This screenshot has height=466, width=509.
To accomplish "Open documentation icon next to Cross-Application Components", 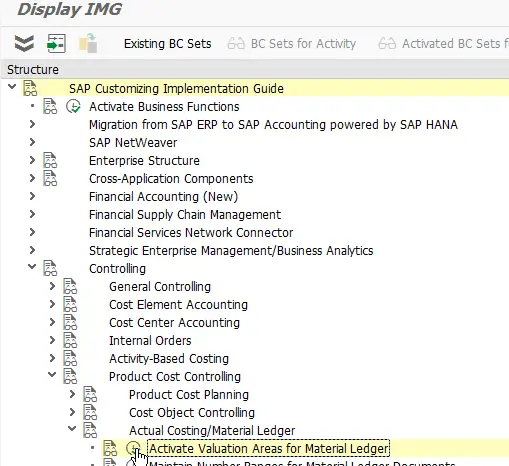I will [x=50, y=178].
